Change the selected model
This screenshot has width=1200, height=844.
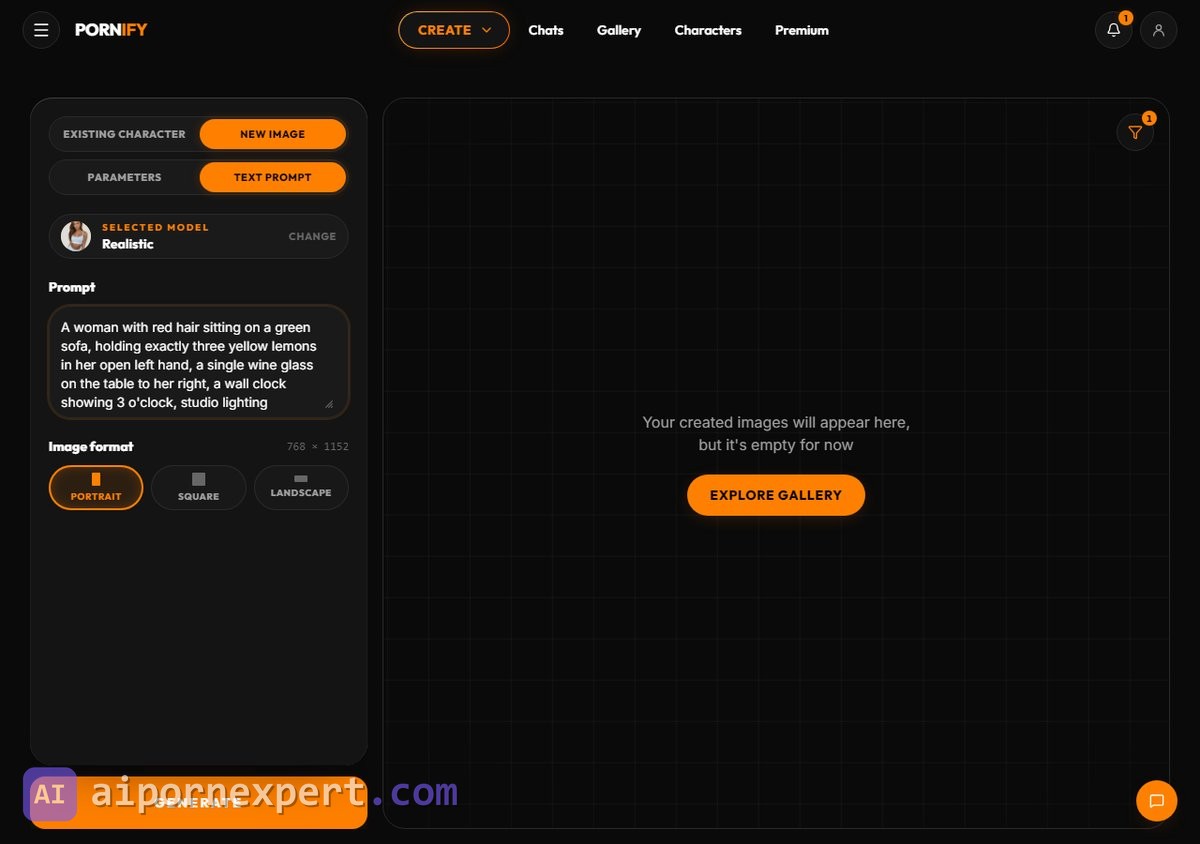[x=312, y=236]
